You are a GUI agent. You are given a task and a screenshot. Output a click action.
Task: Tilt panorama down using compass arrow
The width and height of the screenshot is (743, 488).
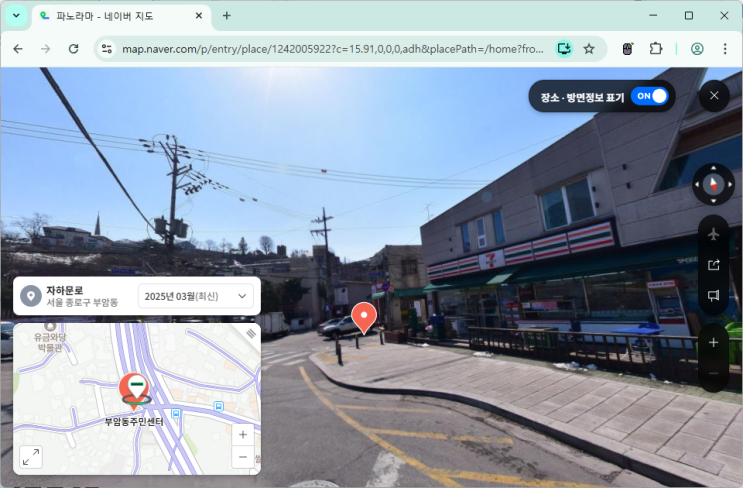pos(713,201)
